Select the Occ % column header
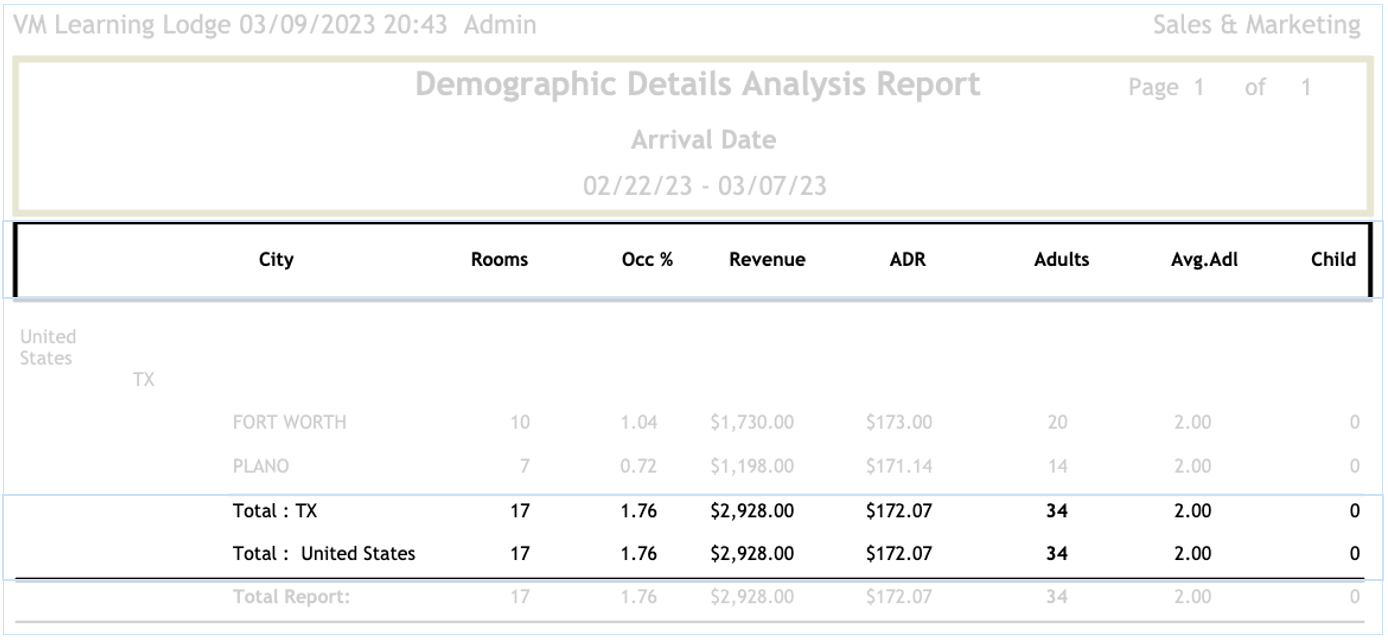The height and width of the screenshot is (640, 1388). (647, 260)
